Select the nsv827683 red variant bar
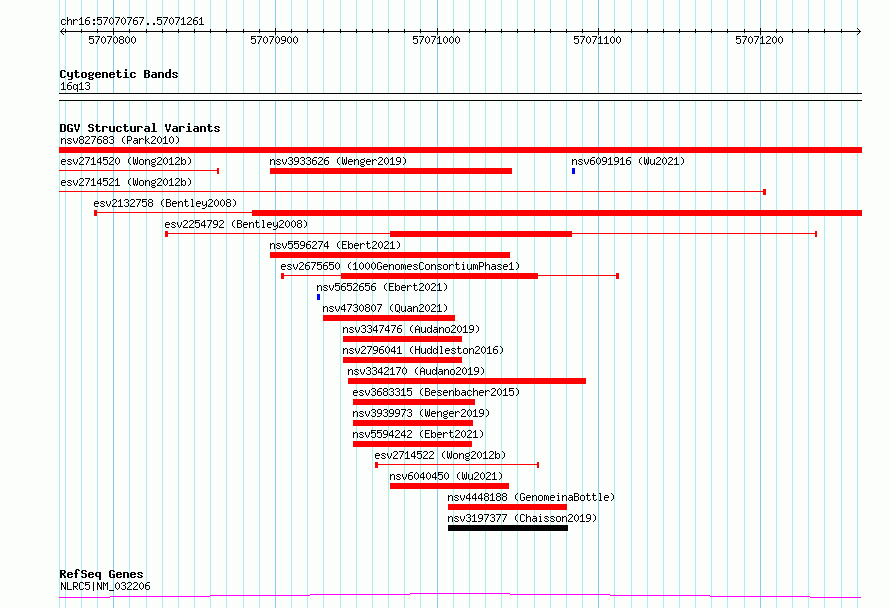This screenshot has height=608, width=890. [x=460, y=150]
